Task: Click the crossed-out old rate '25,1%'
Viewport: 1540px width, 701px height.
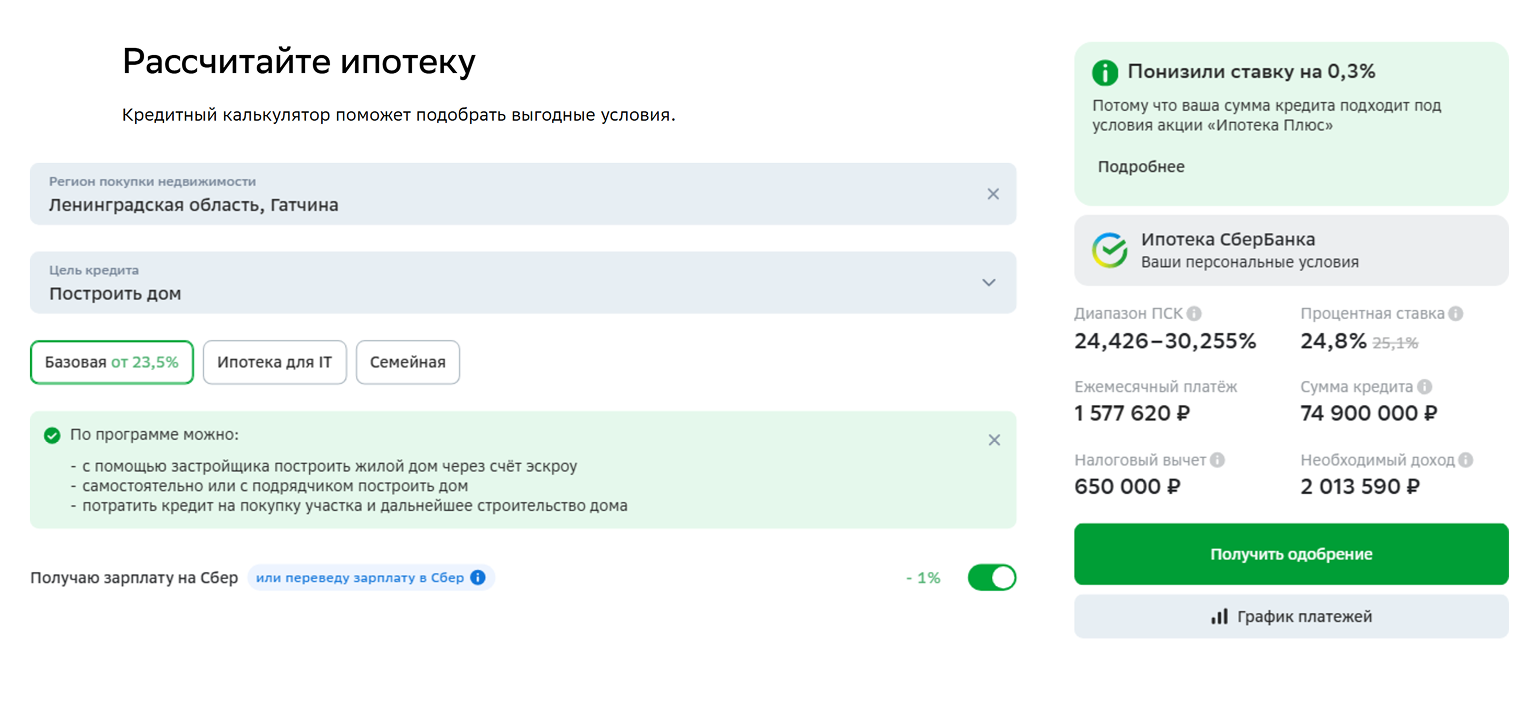Action: pos(1396,342)
